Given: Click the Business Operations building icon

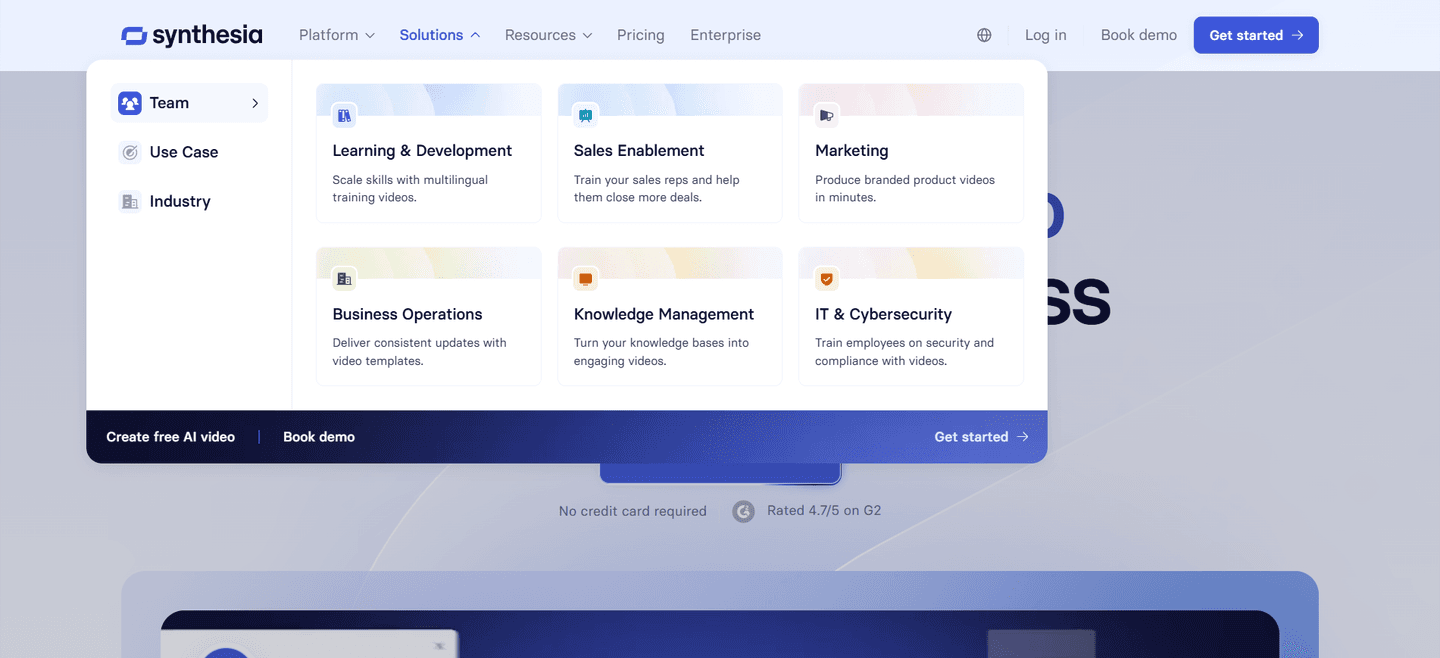Looking at the screenshot, I should [344, 278].
